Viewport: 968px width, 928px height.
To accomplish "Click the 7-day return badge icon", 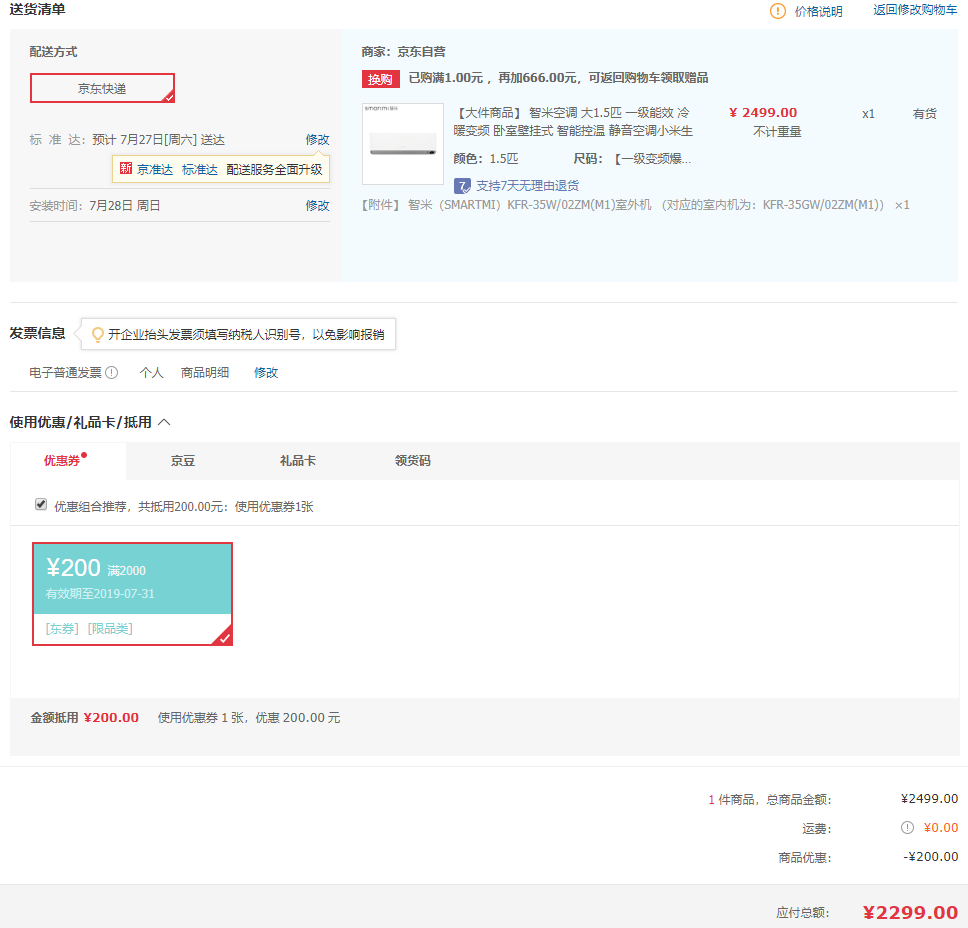I will [462, 186].
